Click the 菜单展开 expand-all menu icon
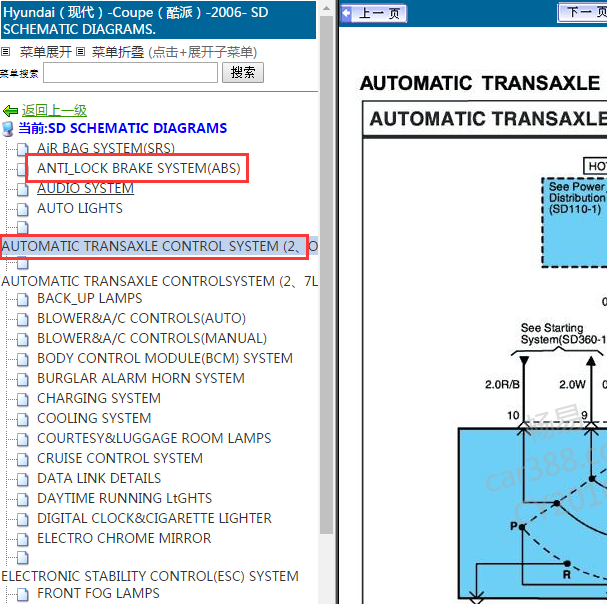The width and height of the screenshot is (607, 604). [x=5, y=51]
